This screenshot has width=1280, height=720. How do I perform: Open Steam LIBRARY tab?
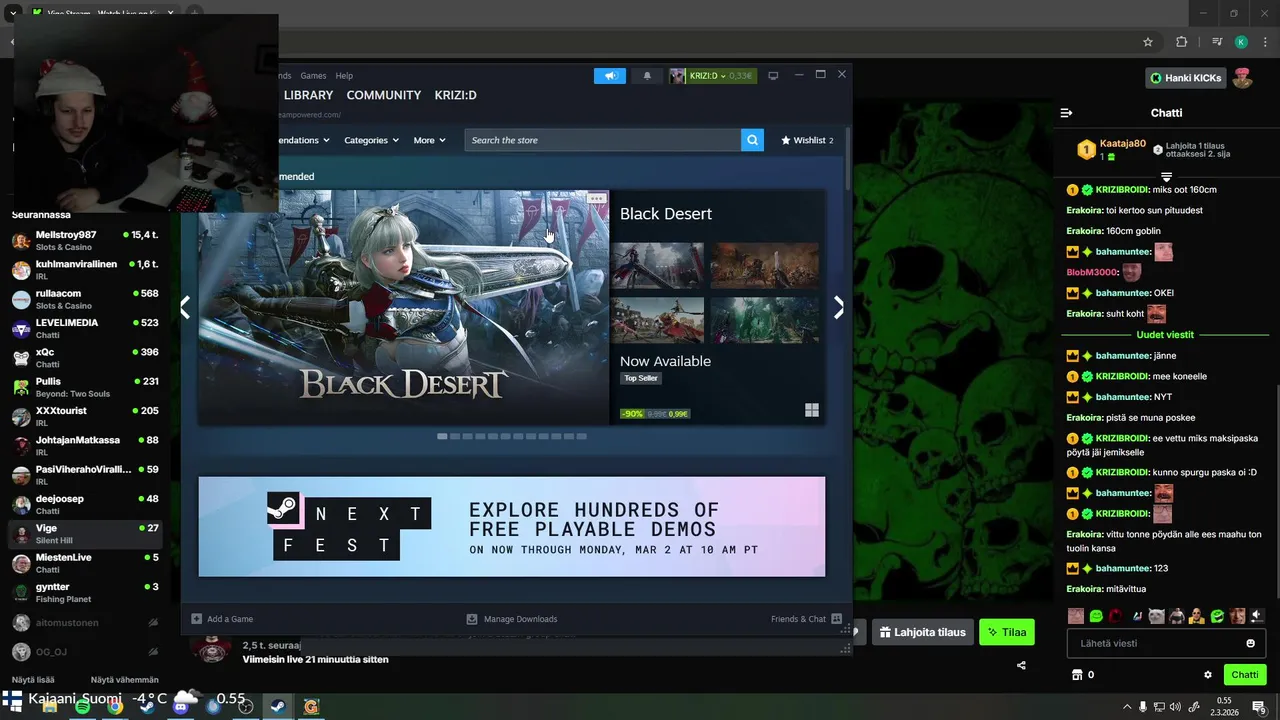[308, 95]
